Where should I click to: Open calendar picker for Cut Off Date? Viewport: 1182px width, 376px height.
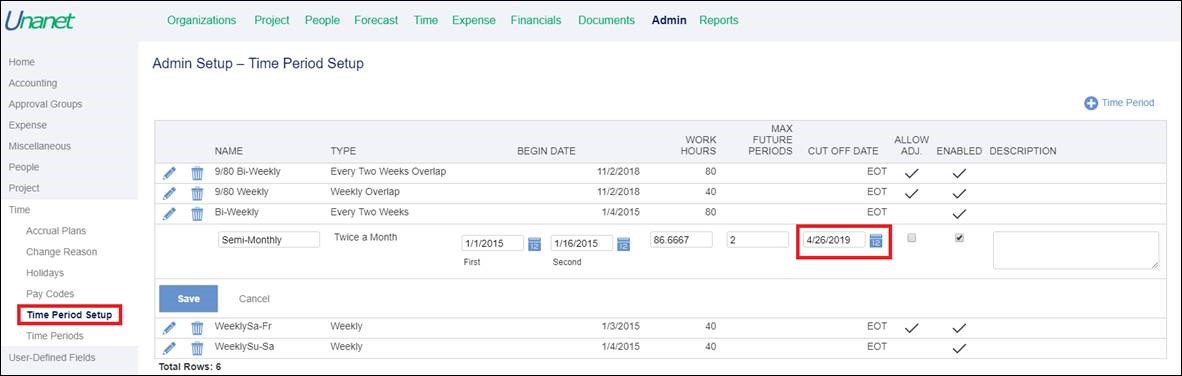(x=876, y=240)
